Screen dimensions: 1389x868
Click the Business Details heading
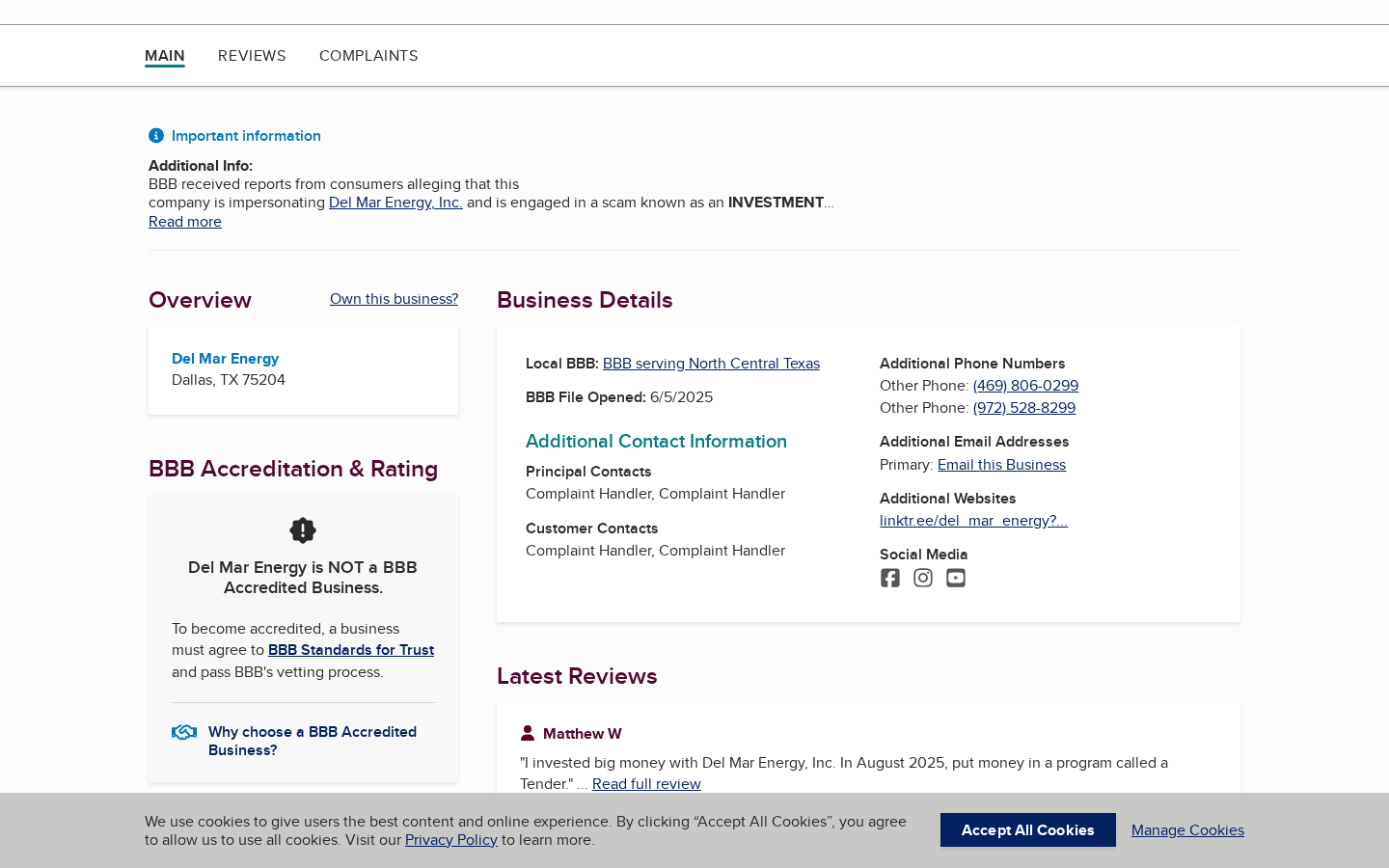(585, 300)
